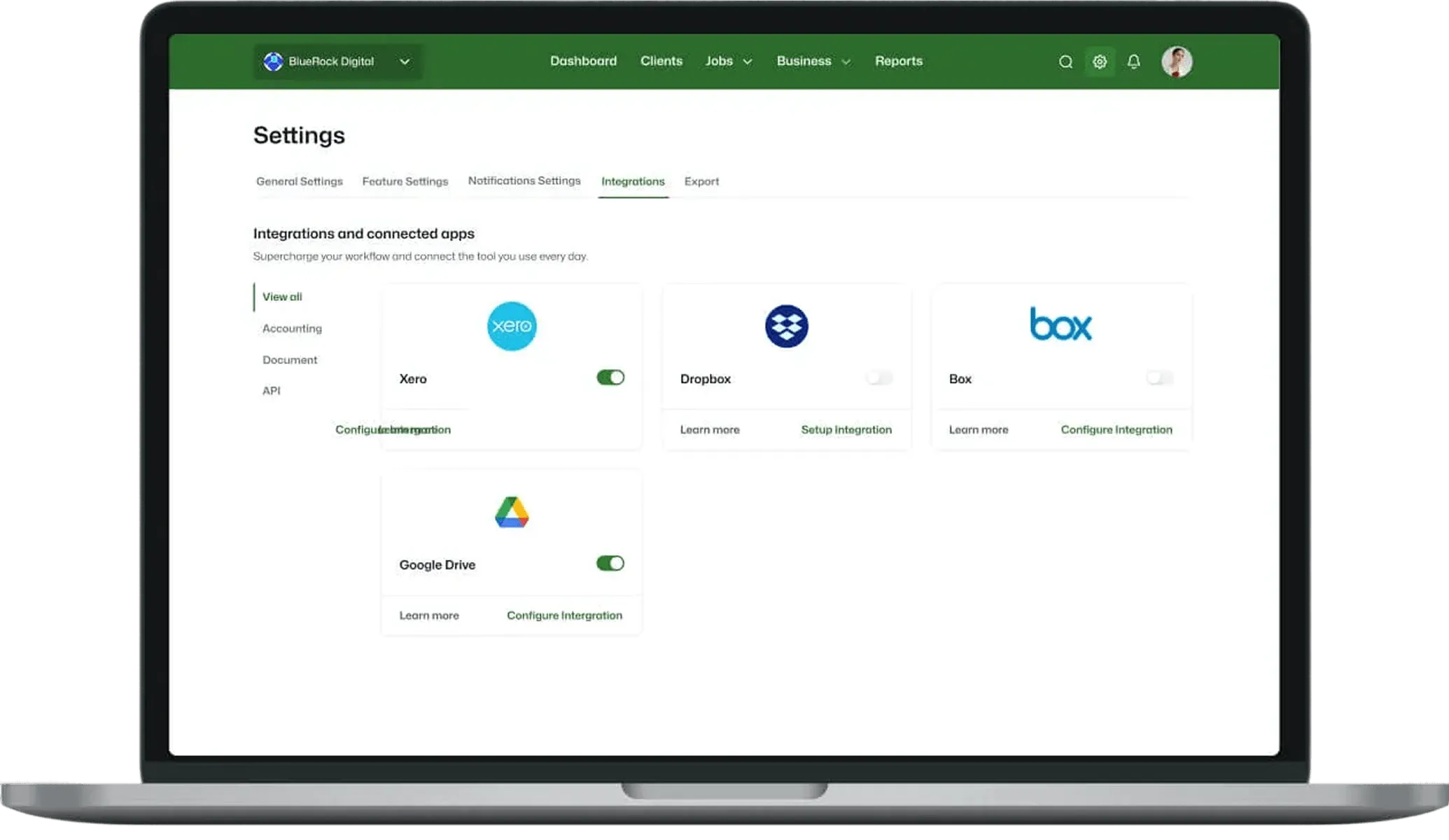
Task: Navigate to Reports
Action: tap(899, 62)
